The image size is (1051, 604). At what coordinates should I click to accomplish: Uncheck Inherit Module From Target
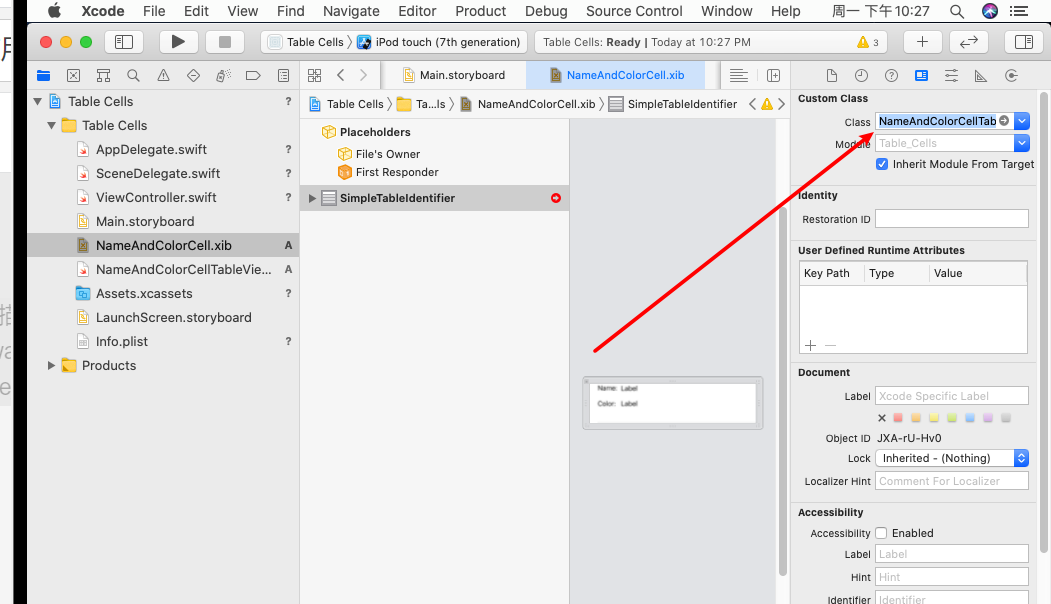point(880,164)
